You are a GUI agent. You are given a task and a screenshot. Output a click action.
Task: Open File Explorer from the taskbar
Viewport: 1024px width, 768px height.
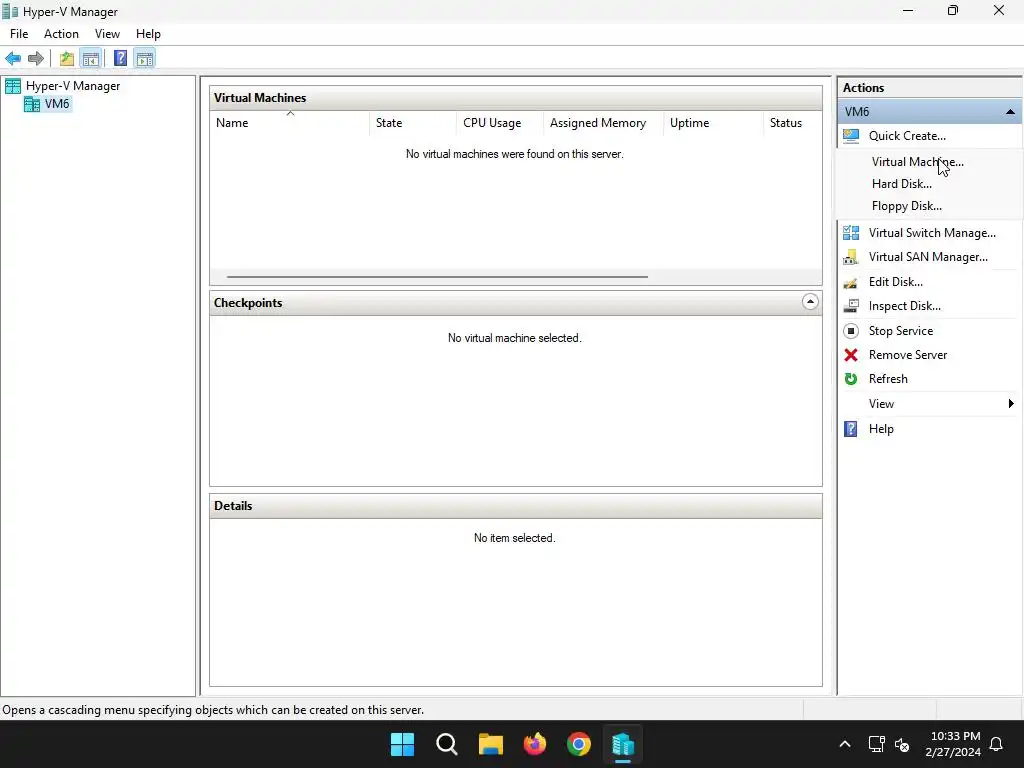tap(490, 744)
